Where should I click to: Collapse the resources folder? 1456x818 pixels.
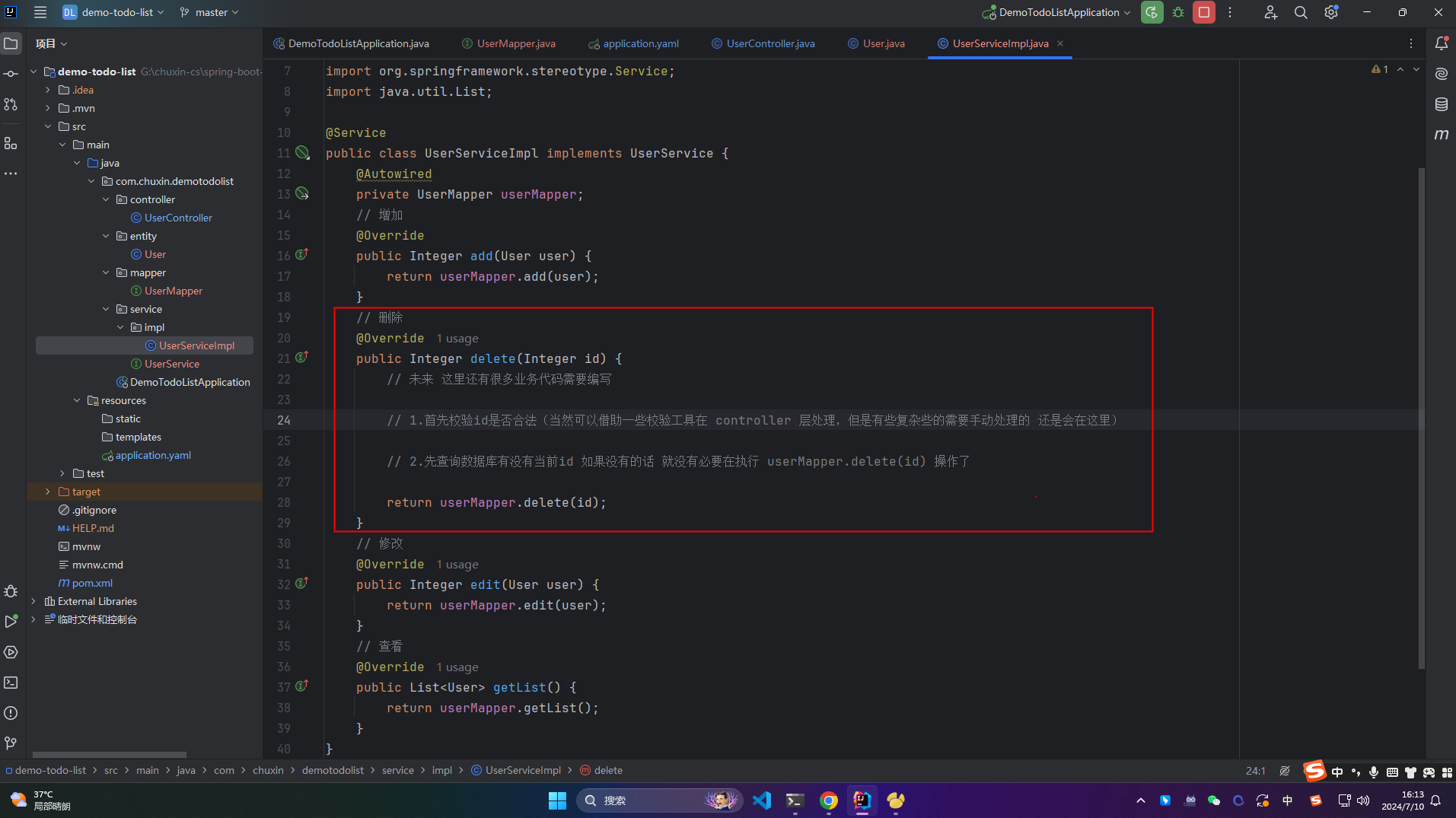point(77,400)
